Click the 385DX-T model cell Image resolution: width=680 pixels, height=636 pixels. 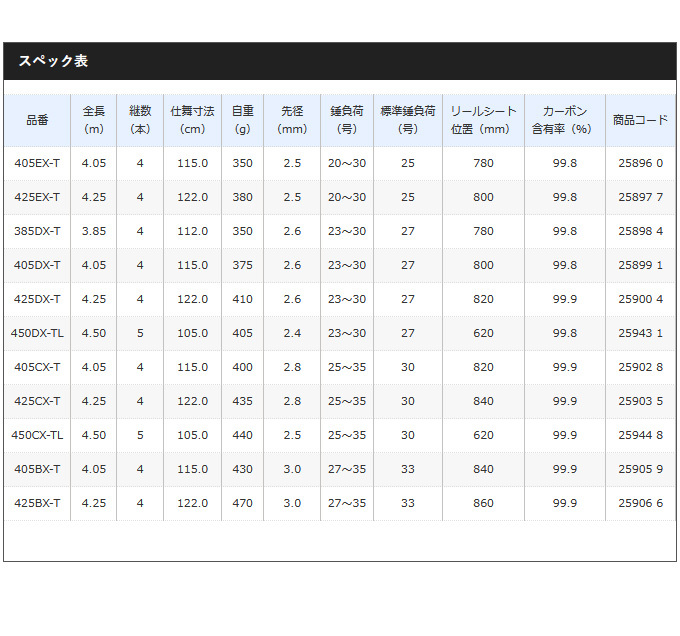pyautogui.click(x=37, y=232)
